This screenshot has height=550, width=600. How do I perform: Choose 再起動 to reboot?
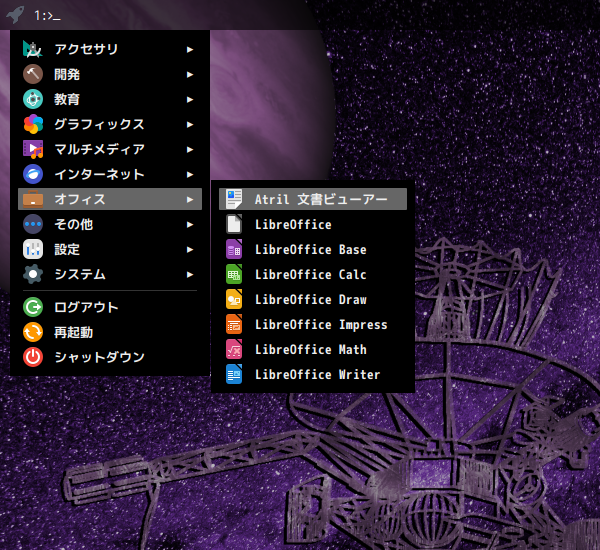pos(110,332)
